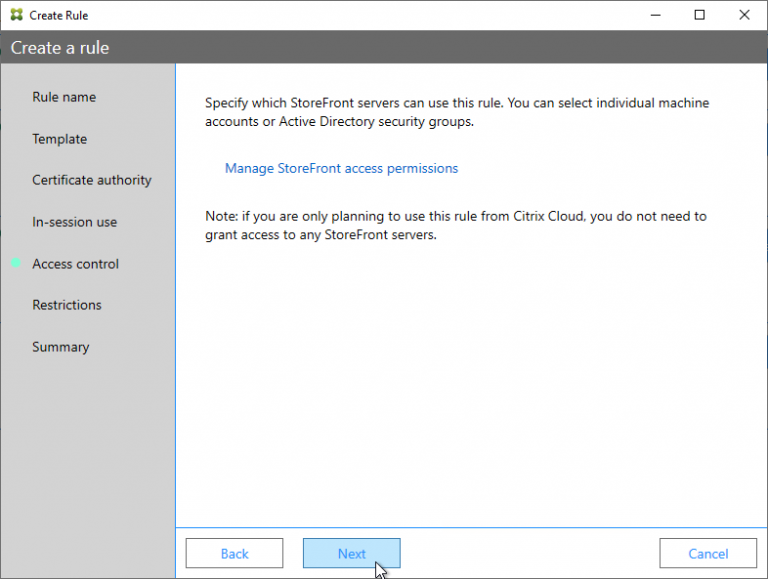Go to the Rule name step

[x=64, y=97]
